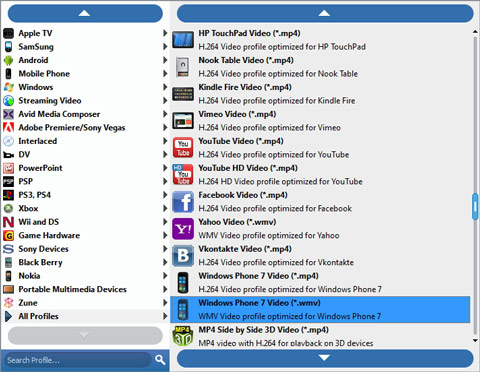
Task: Click the Avid Media Composer icon
Action: [x=8, y=114]
